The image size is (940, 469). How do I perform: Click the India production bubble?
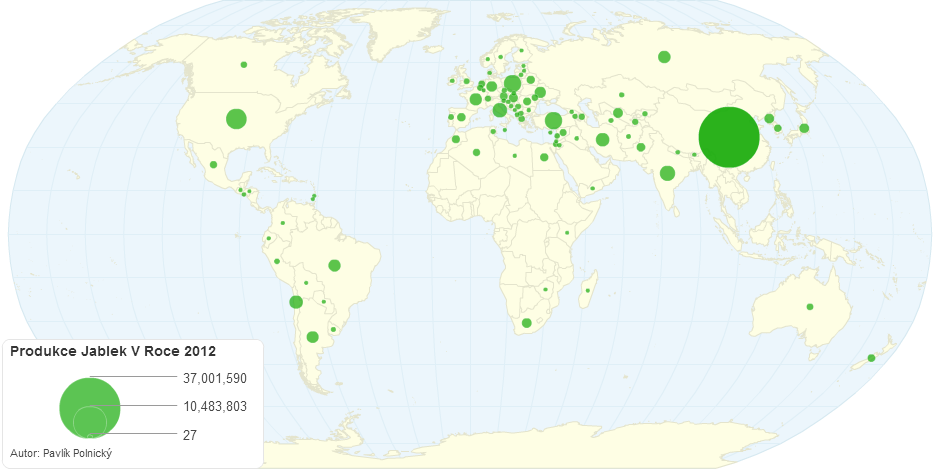click(x=667, y=173)
